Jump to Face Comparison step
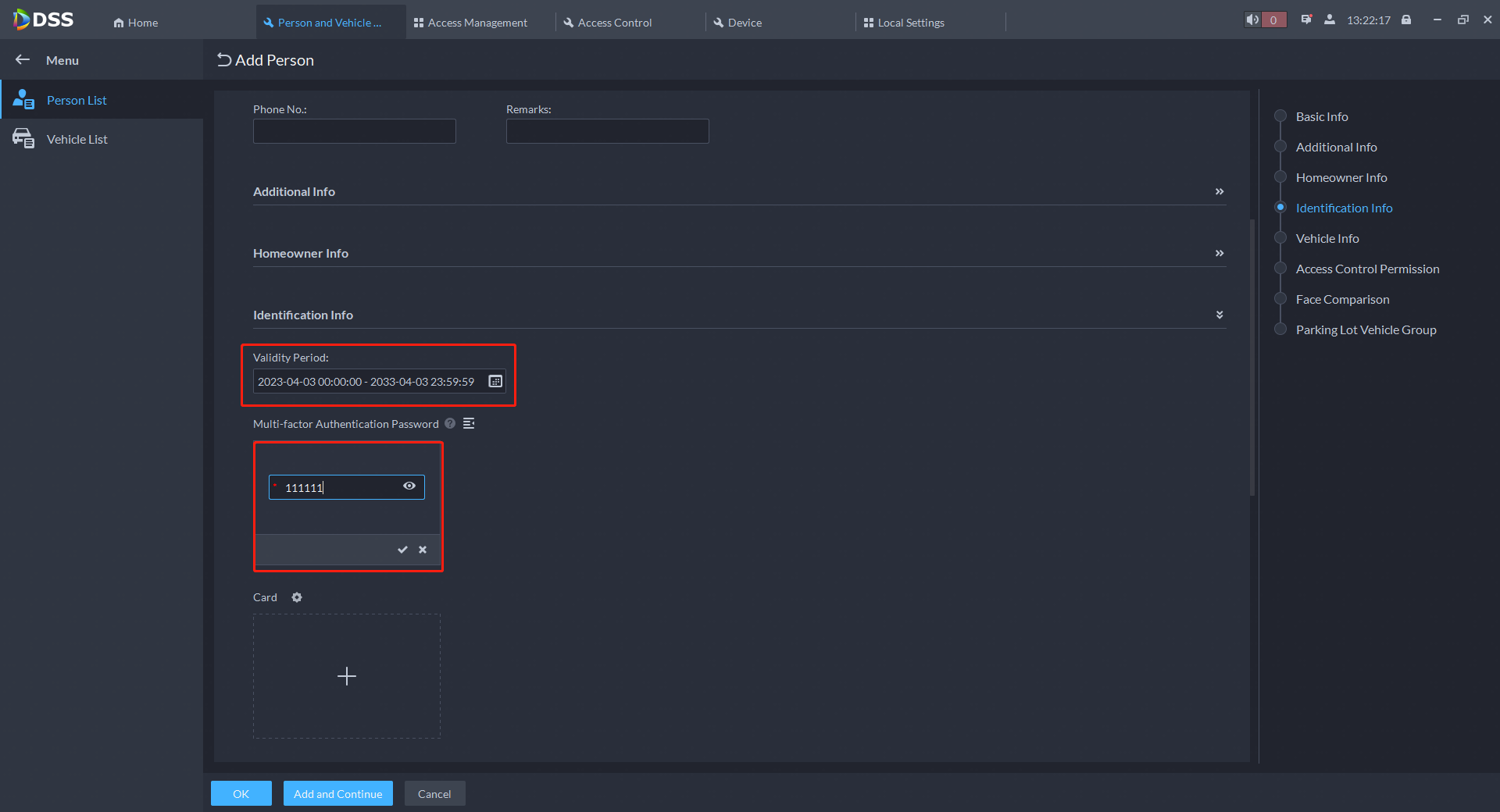The height and width of the screenshot is (812, 1500). [x=1342, y=299]
